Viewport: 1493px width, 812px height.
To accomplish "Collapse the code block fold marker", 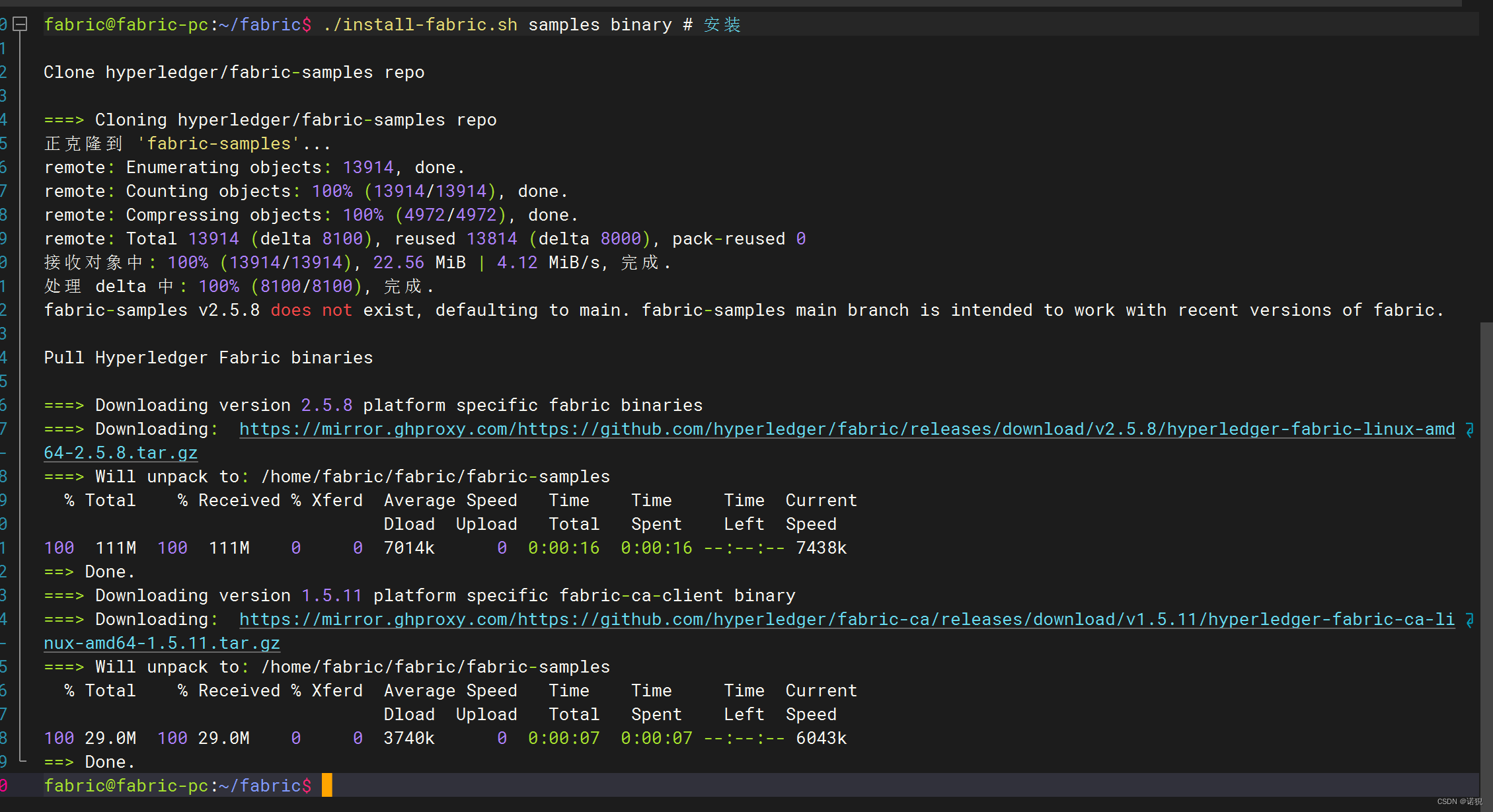I will pyautogui.click(x=20, y=24).
